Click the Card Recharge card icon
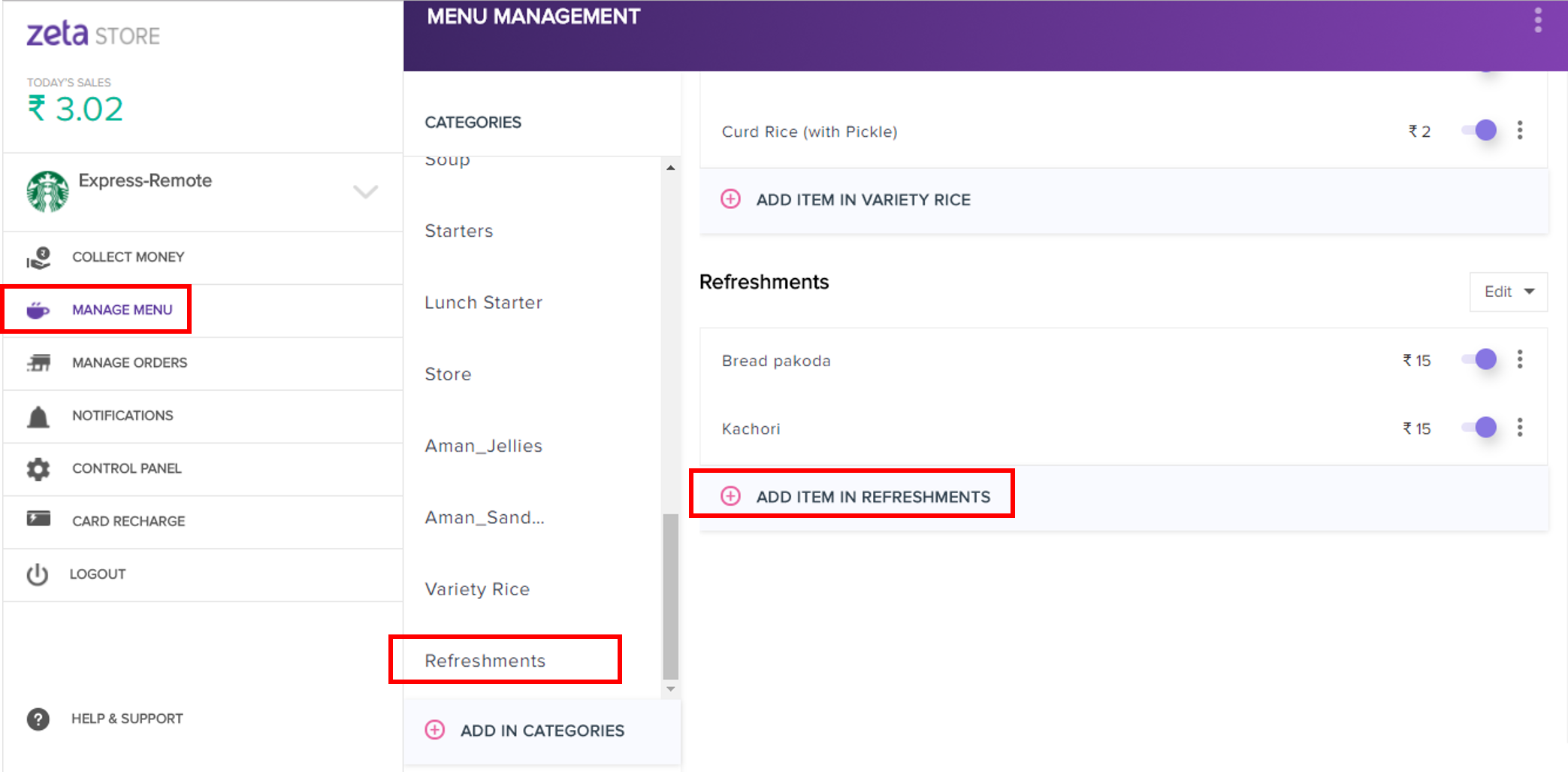The height and width of the screenshot is (772, 1568). [38, 519]
